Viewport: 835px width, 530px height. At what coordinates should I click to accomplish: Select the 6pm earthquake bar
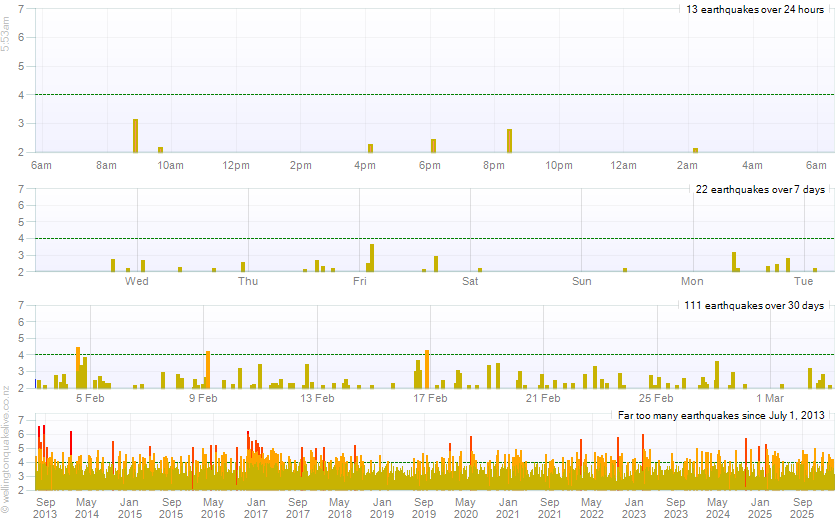click(x=433, y=146)
